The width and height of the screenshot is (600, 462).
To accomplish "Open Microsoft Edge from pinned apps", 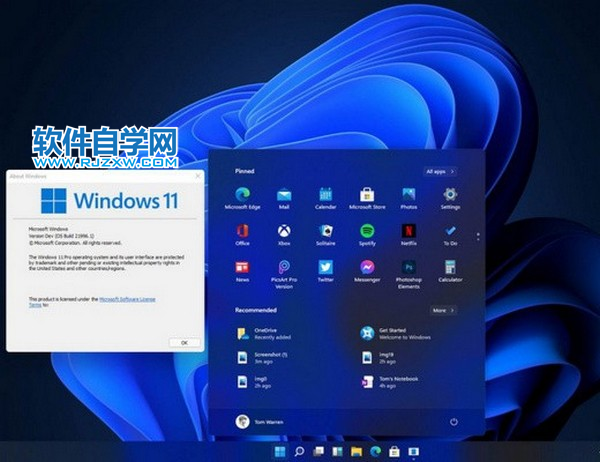I will pos(242,198).
